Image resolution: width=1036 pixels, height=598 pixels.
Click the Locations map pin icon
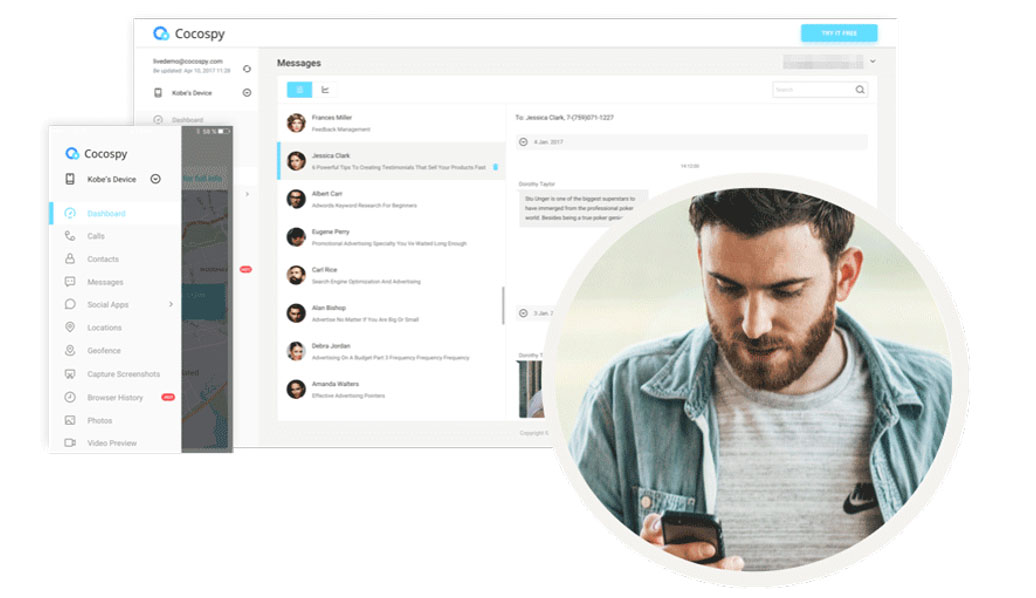(x=70, y=327)
